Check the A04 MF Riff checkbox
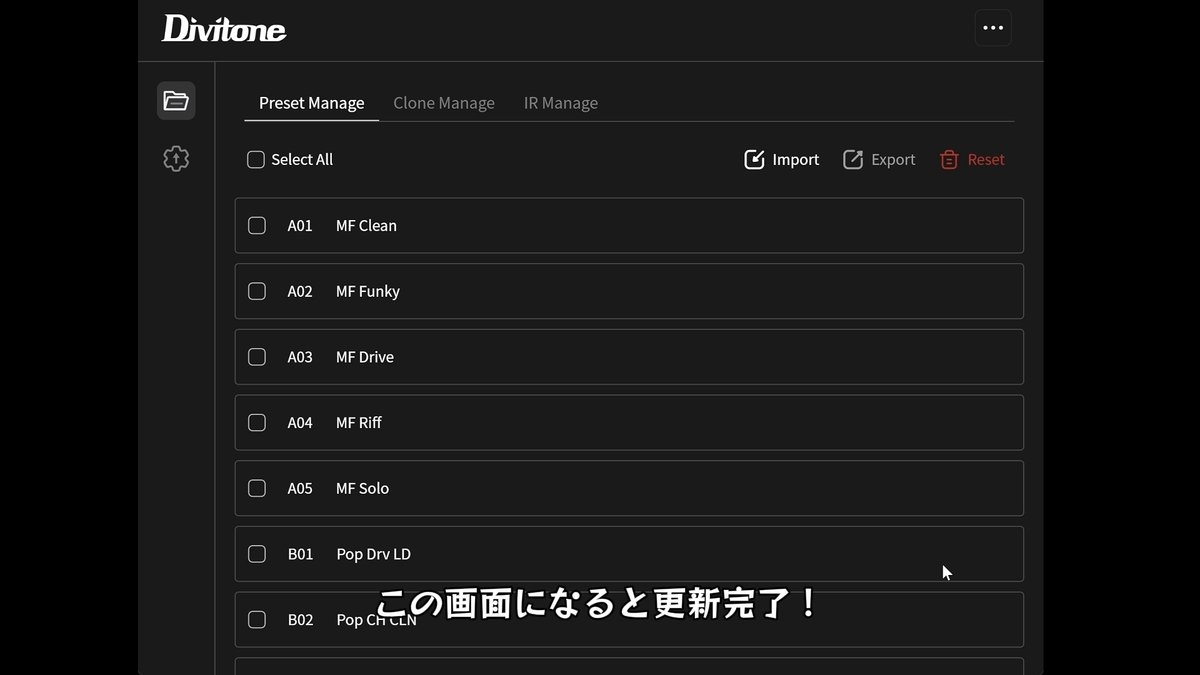The width and height of the screenshot is (1200, 675). click(257, 422)
